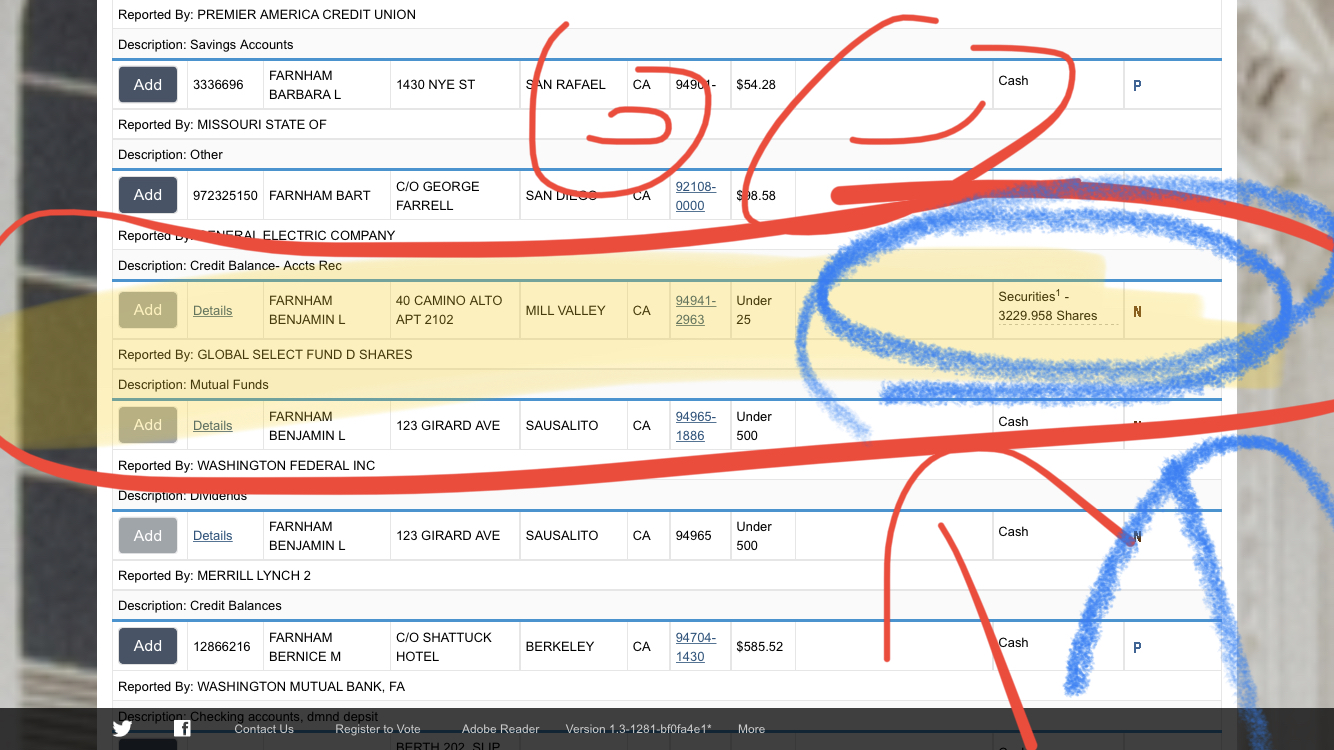Viewport: 1334px width, 750px height.
Task: Open zip code link 94965-1886
Action: click(696, 426)
